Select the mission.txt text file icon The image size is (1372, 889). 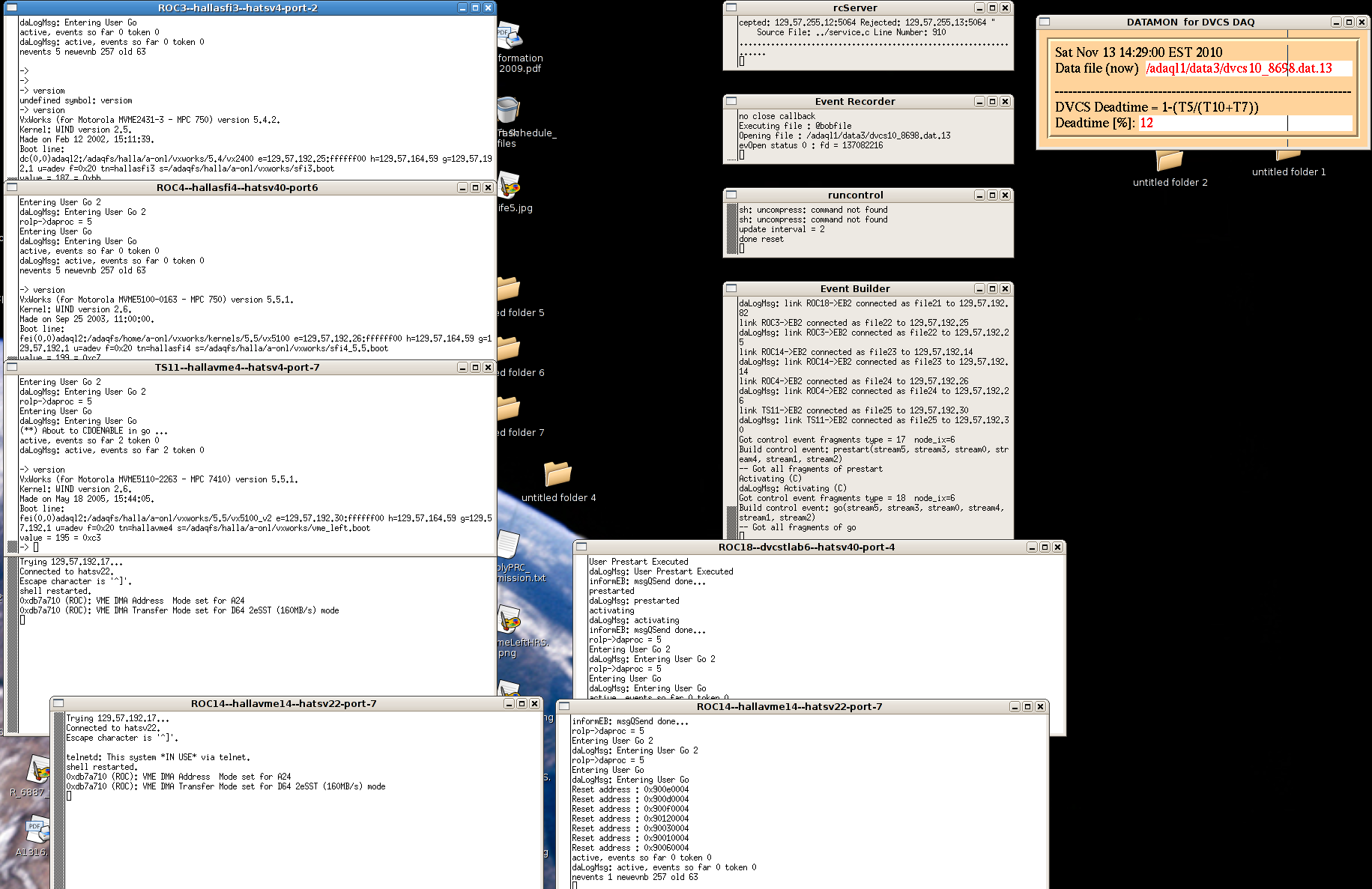point(510,544)
